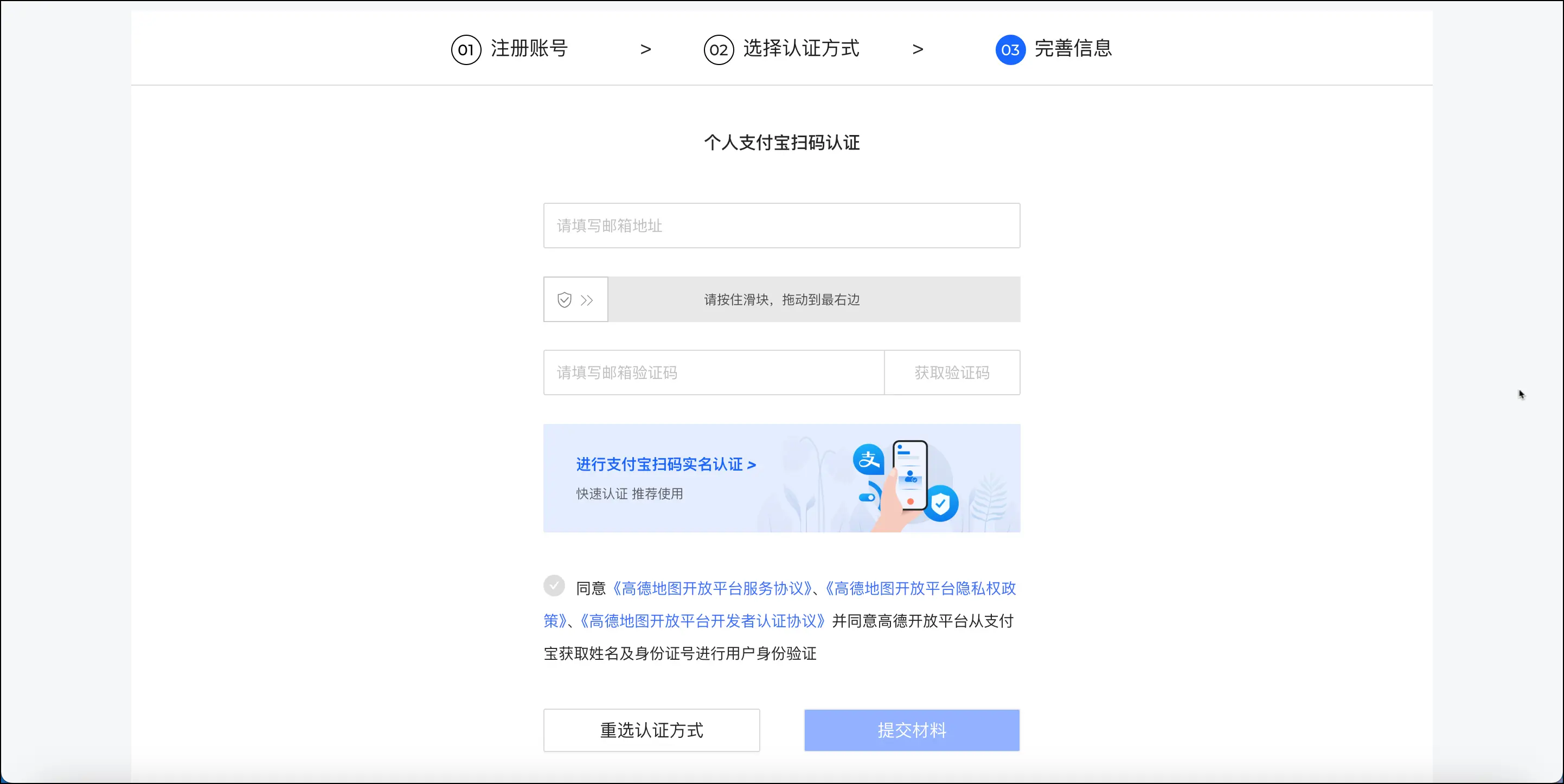
Task: Click the 重选认证方式 button
Action: (651, 730)
